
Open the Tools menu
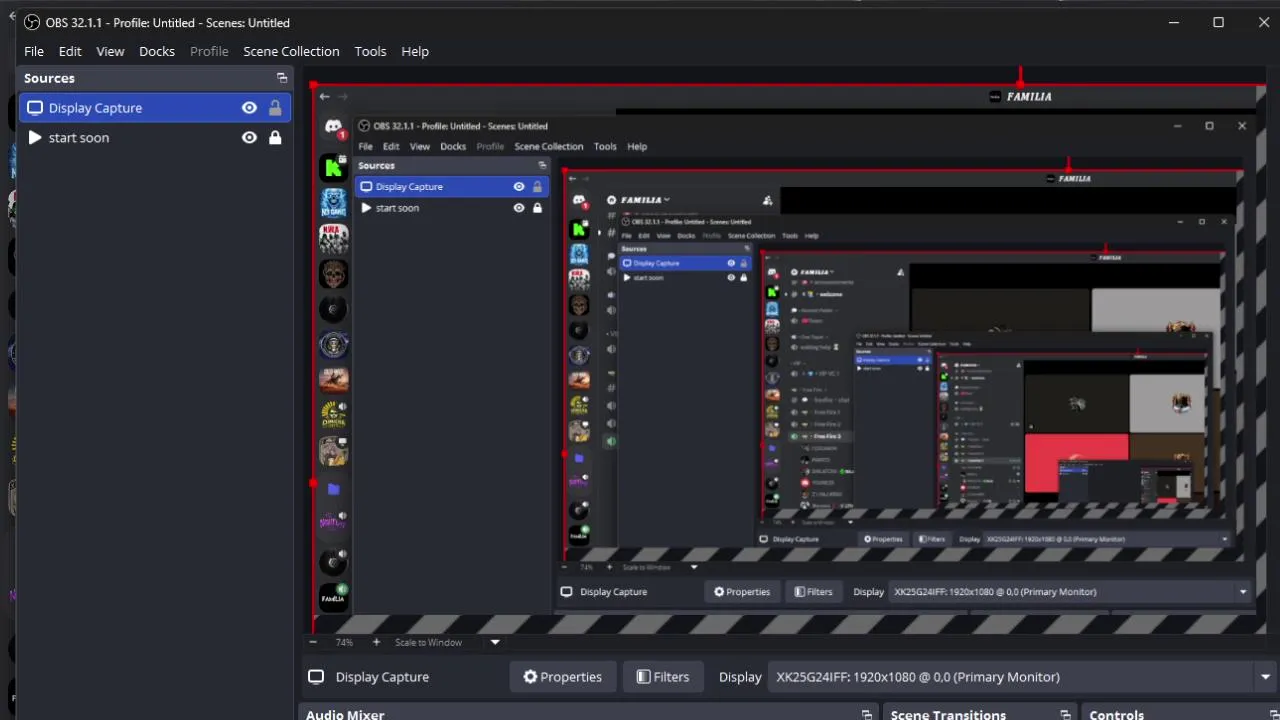[x=370, y=51]
